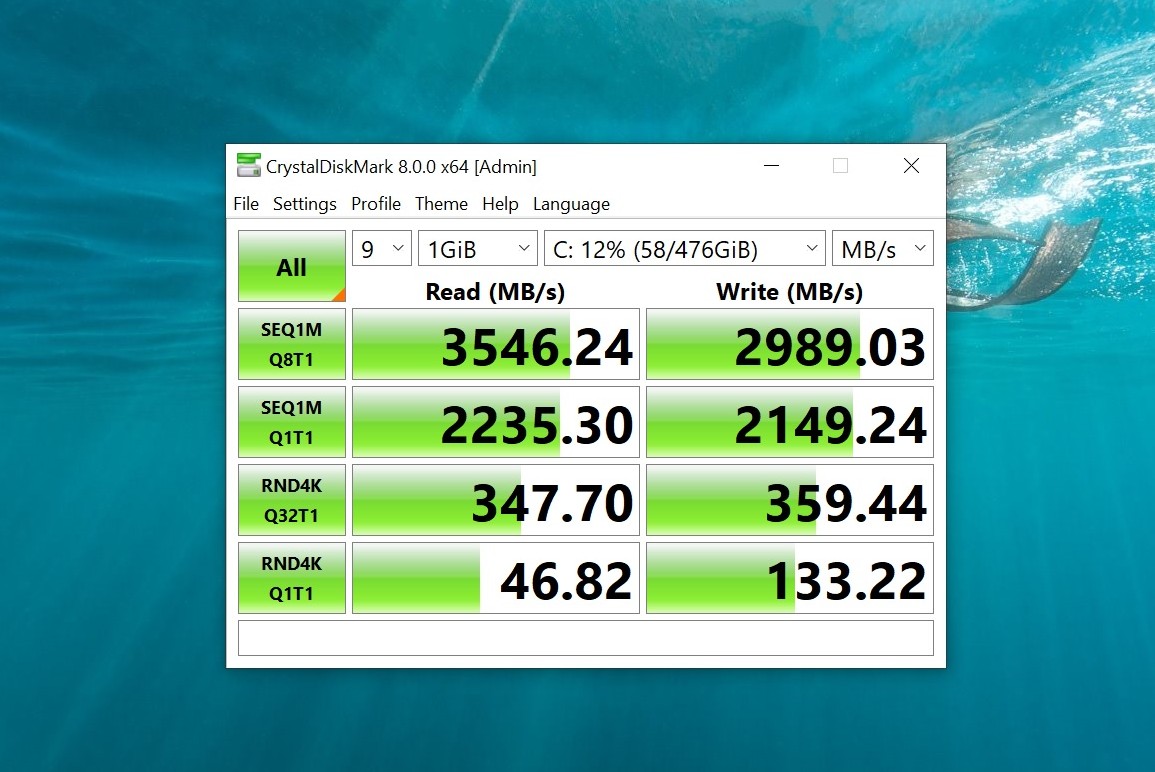The height and width of the screenshot is (772, 1155).
Task: Open the drive selector C: 12% dropdown
Action: (x=684, y=249)
